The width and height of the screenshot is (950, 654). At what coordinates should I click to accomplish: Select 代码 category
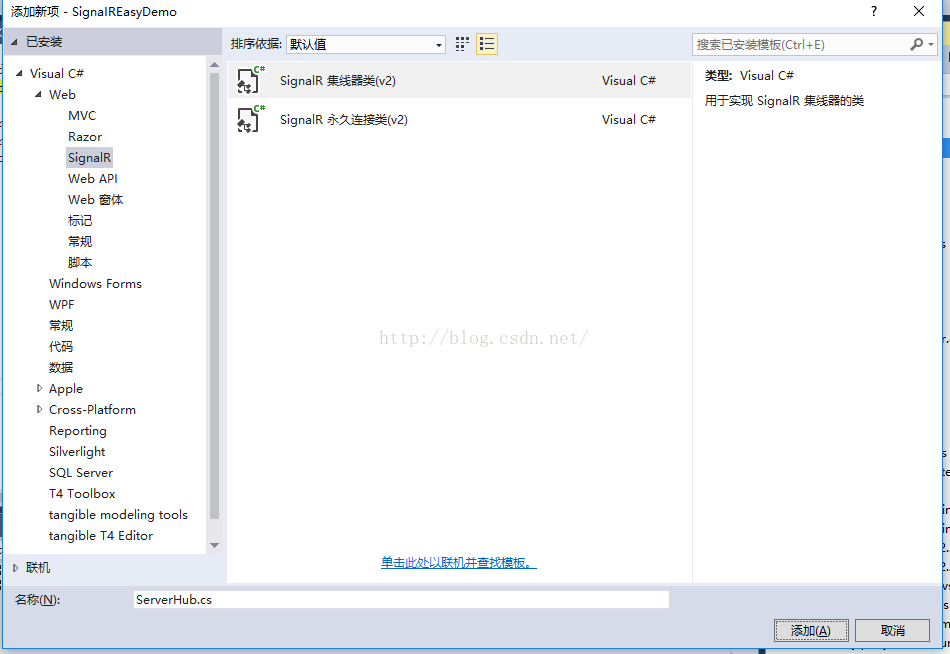tap(61, 347)
